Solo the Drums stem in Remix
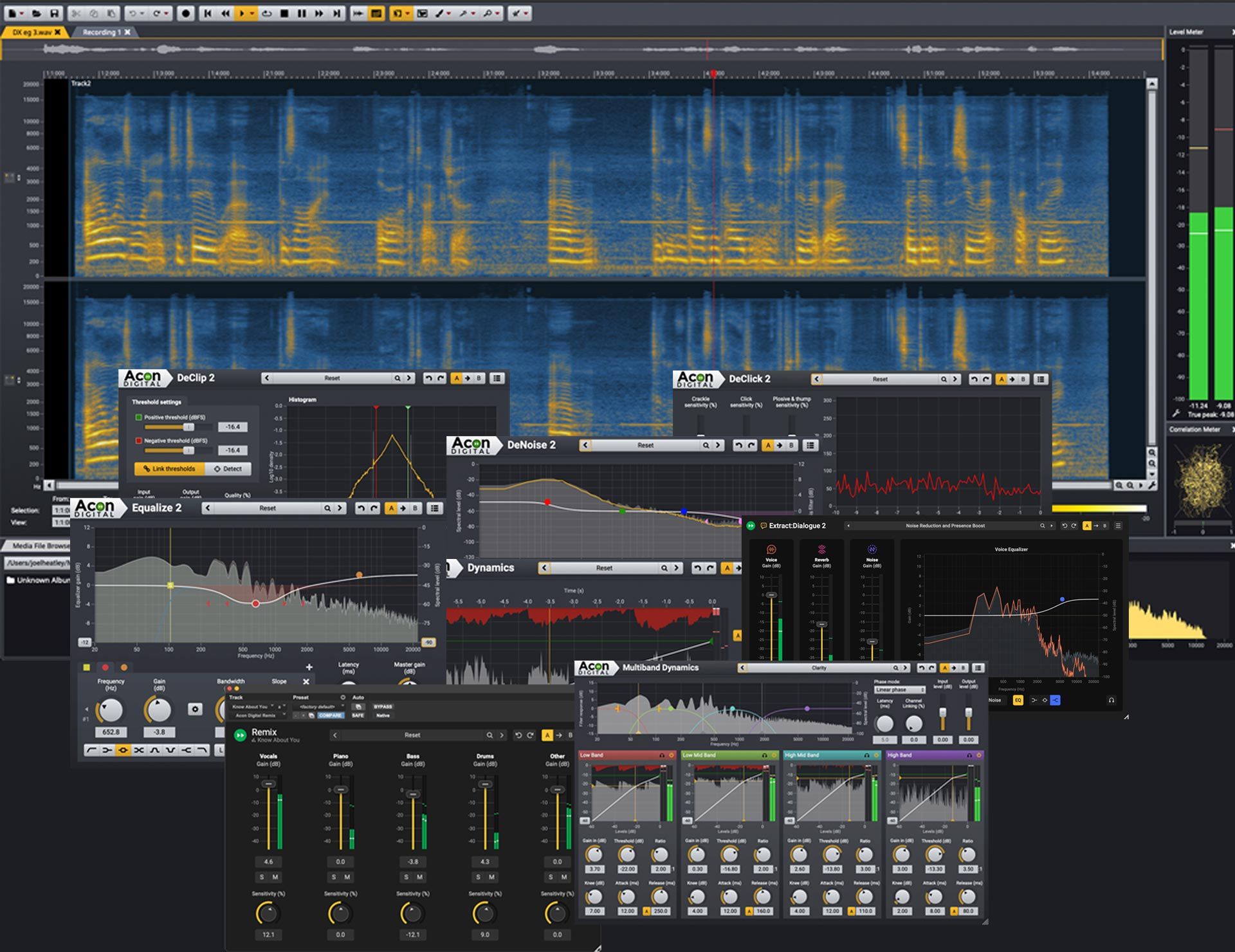 [478, 877]
